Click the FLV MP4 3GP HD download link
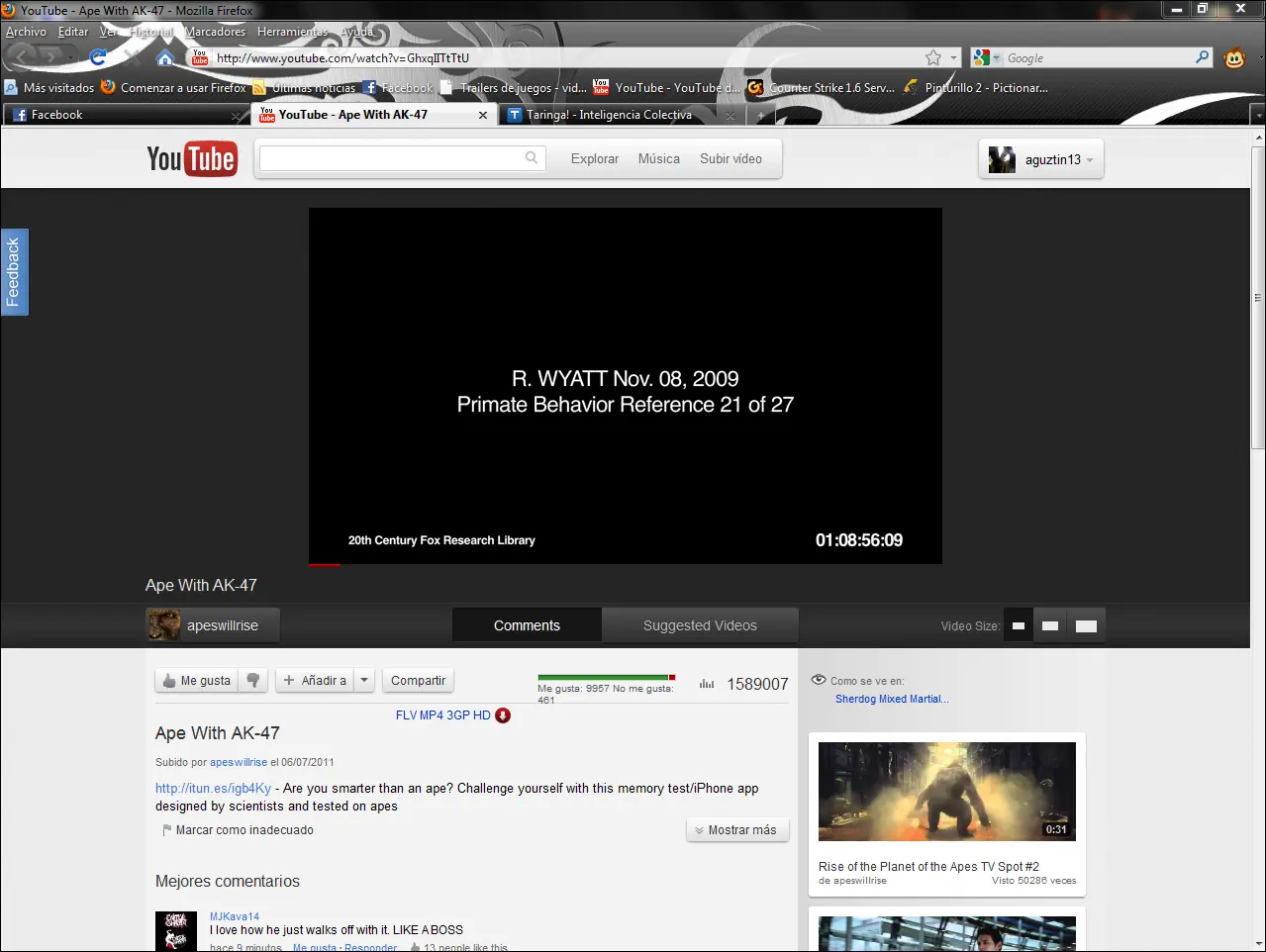The image size is (1266, 952). coord(442,715)
